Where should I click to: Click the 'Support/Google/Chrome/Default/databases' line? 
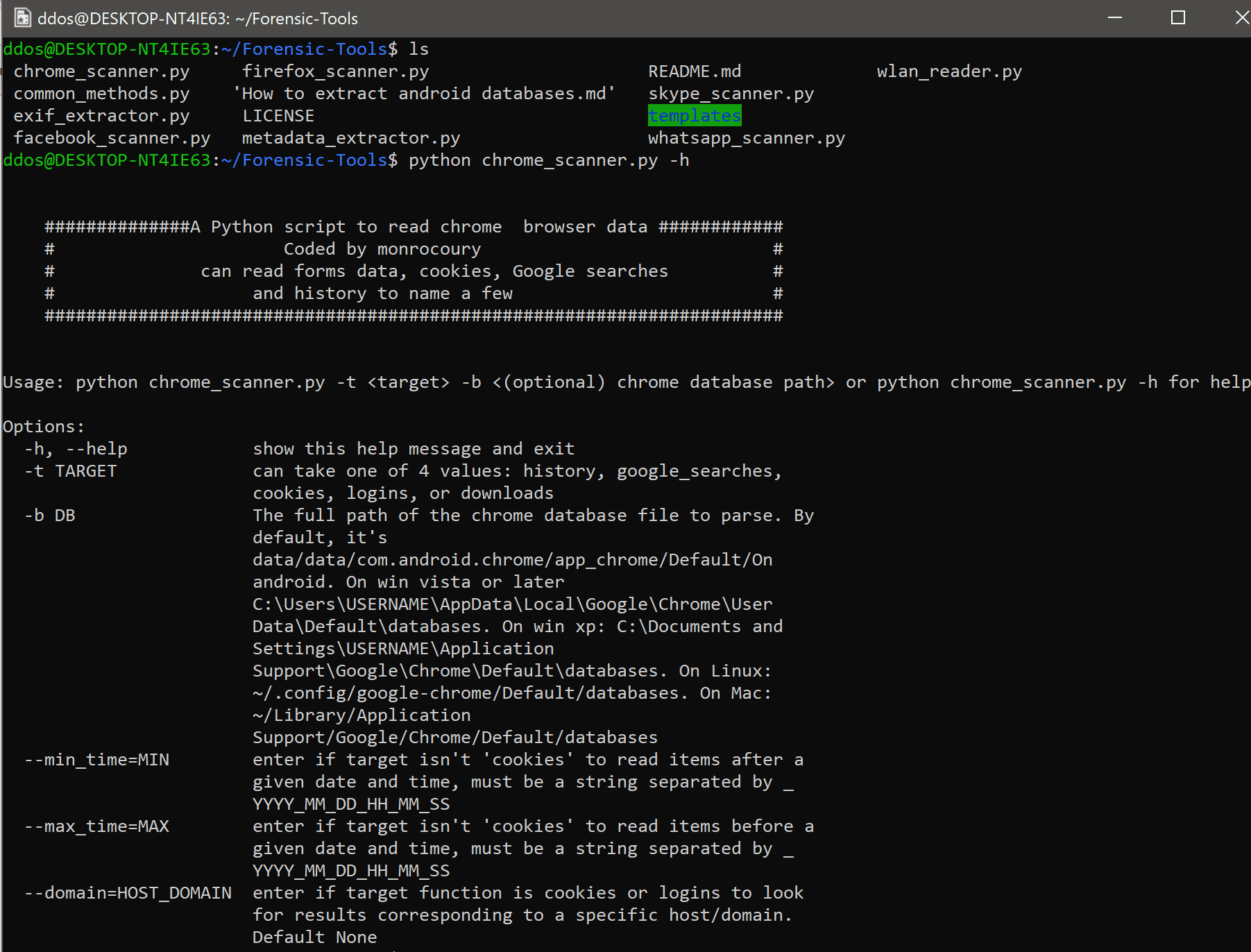[455, 738]
